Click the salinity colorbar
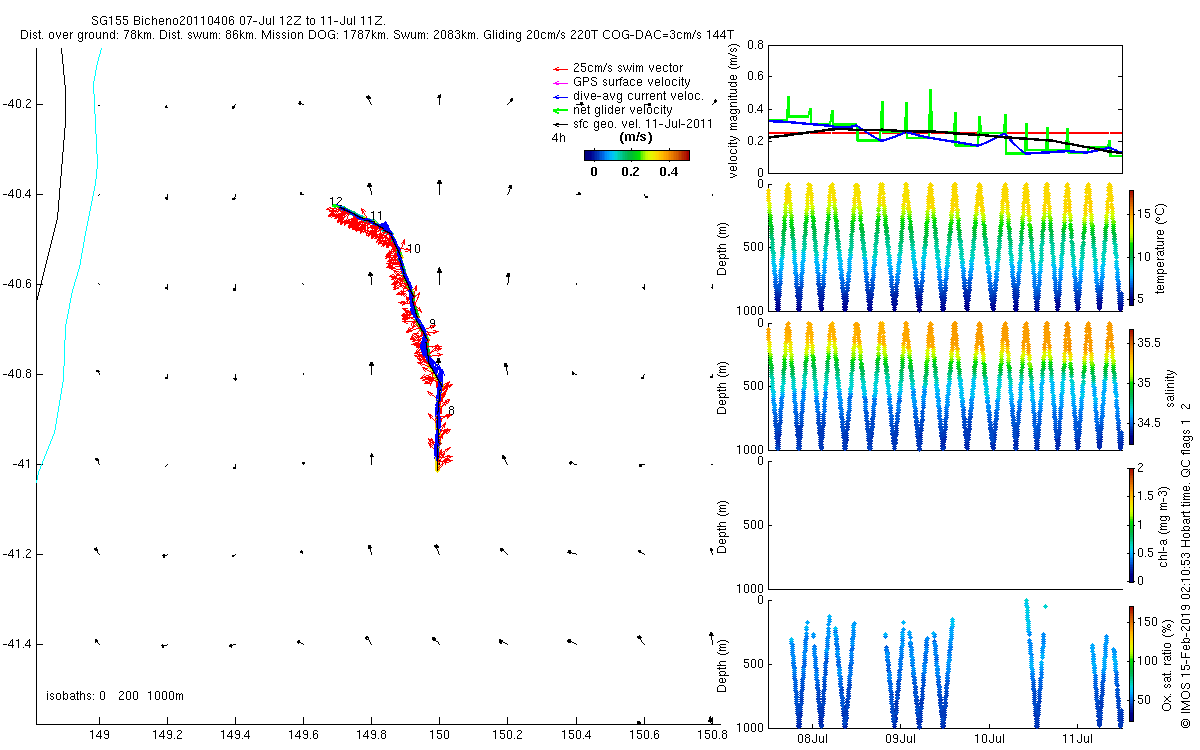This screenshot has width=1200, height=750. coord(1131,386)
